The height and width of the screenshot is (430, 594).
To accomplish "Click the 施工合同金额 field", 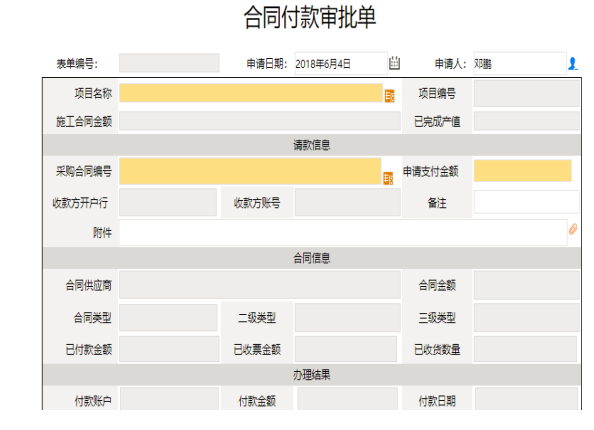I will coord(260,121).
